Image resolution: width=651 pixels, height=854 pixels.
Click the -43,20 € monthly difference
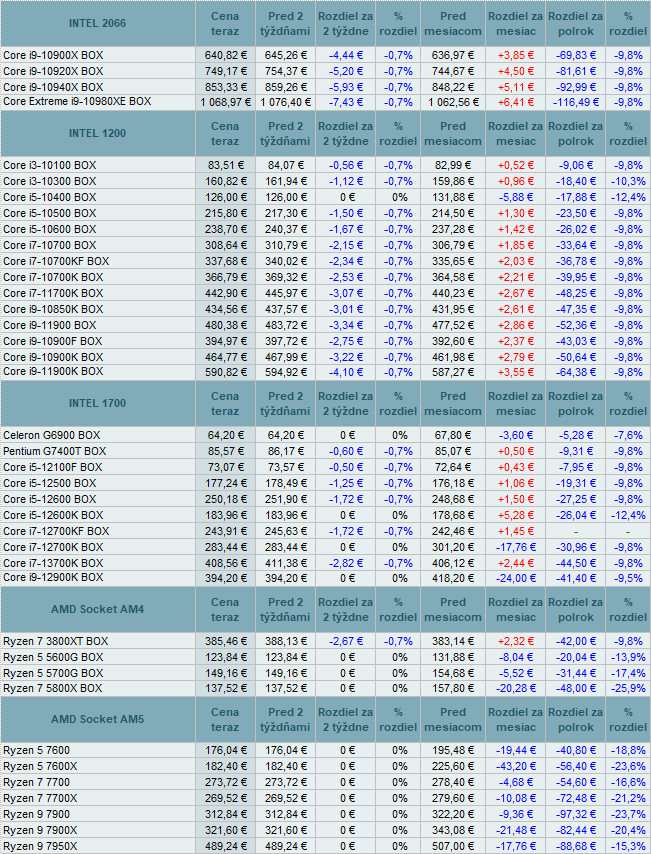click(x=515, y=766)
